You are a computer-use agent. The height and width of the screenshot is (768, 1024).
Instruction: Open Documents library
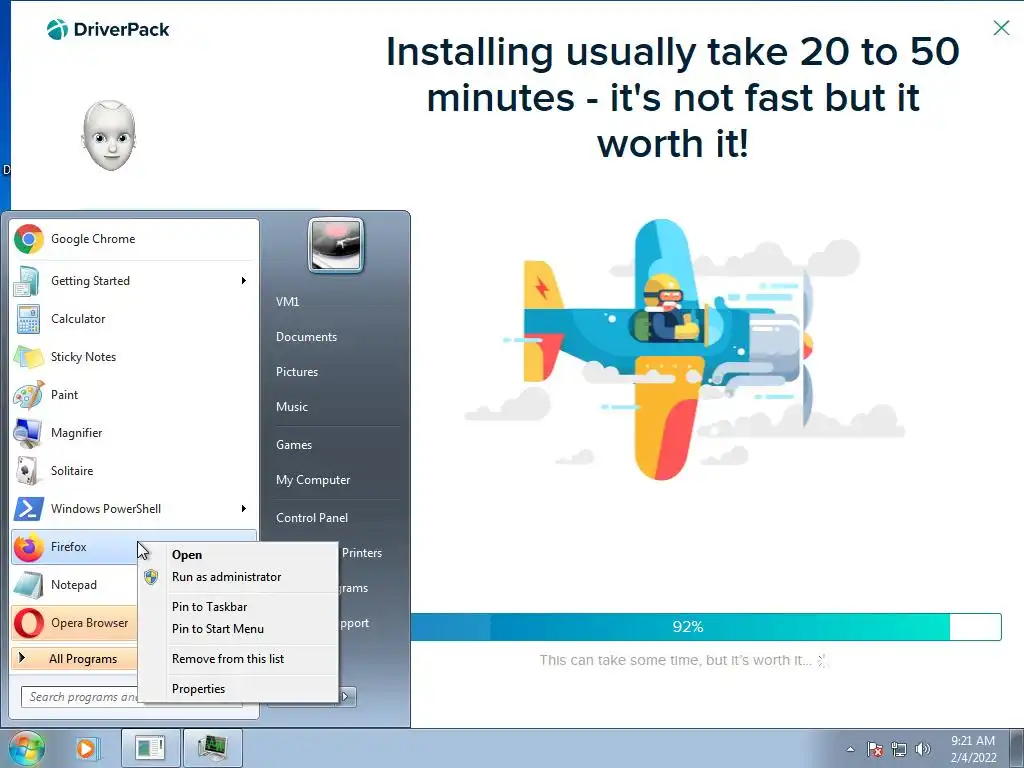tap(306, 337)
